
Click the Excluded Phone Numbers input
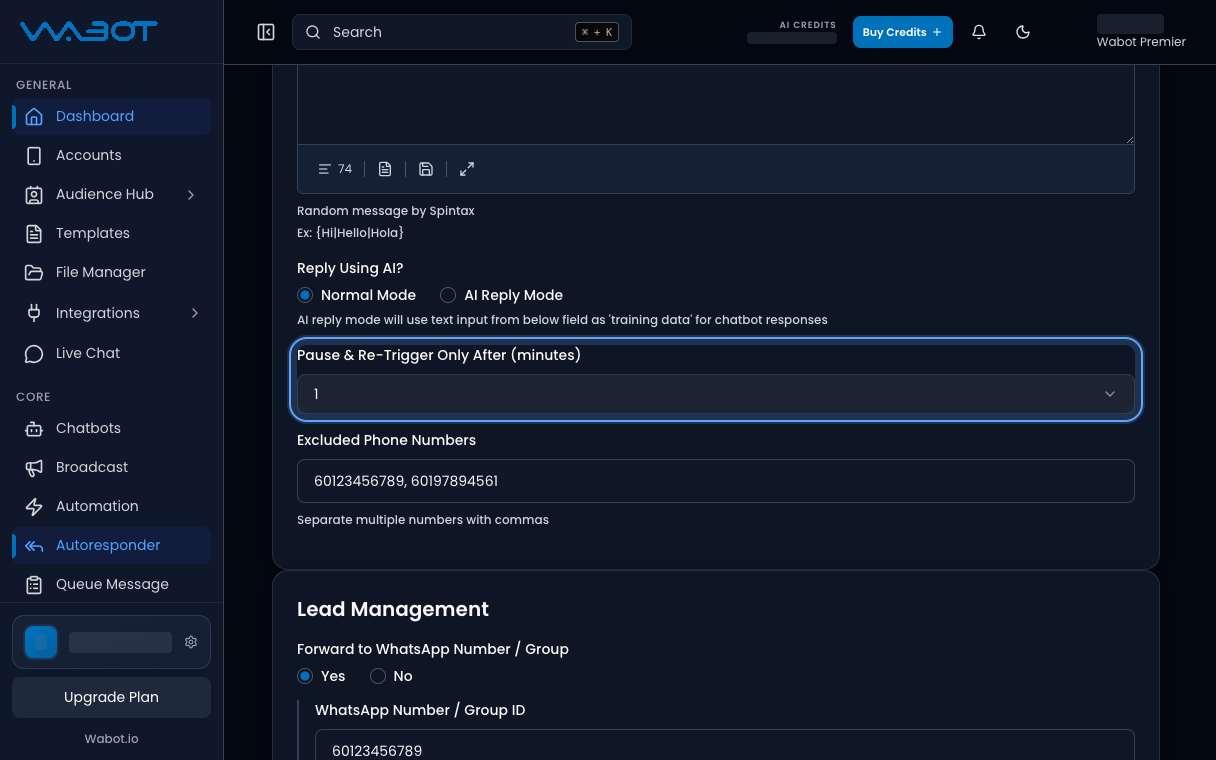tap(716, 481)
